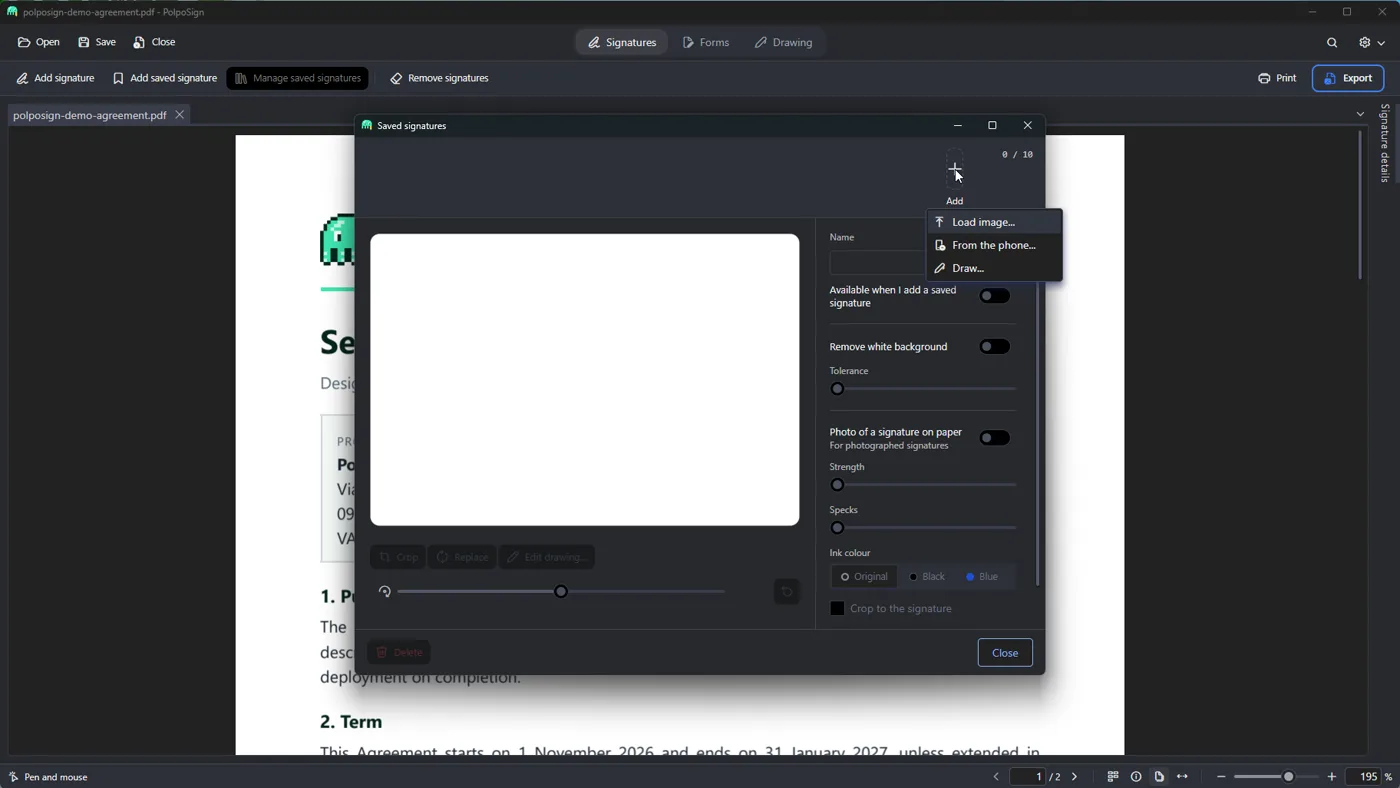Select the Black ink colour option

[927, 577]
